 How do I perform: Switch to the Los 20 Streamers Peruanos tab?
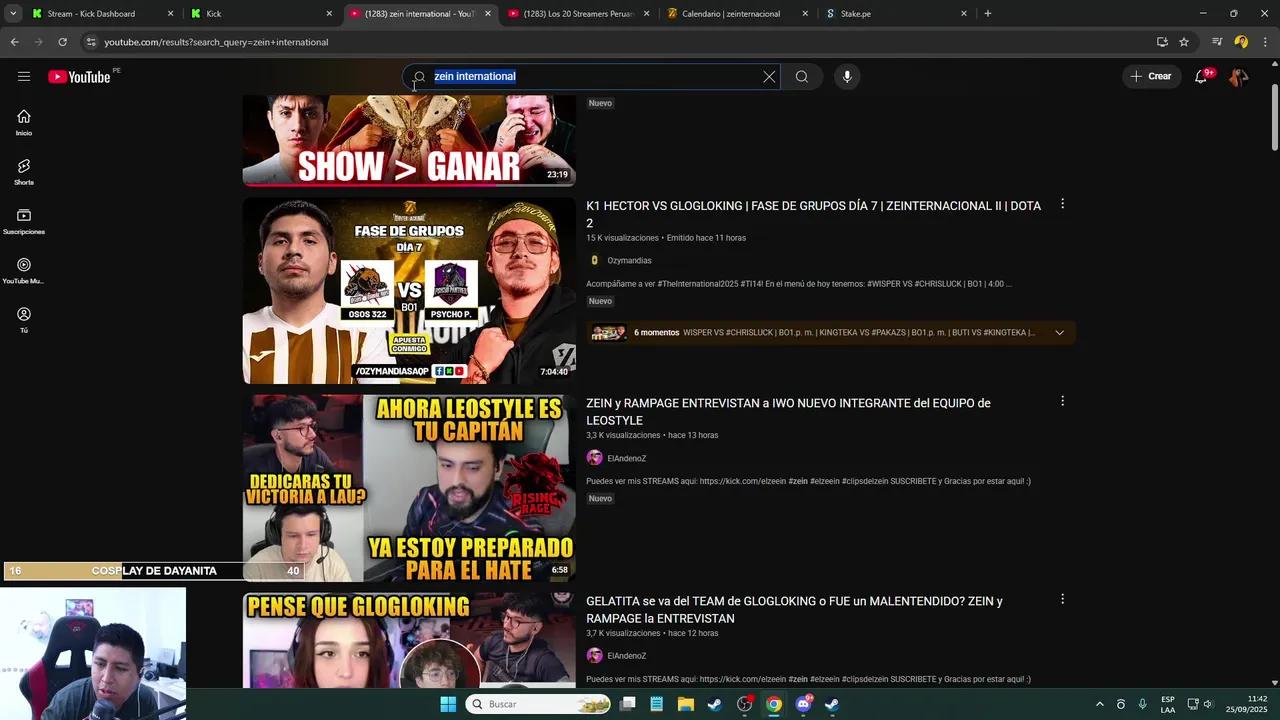[x=578, y=14]
